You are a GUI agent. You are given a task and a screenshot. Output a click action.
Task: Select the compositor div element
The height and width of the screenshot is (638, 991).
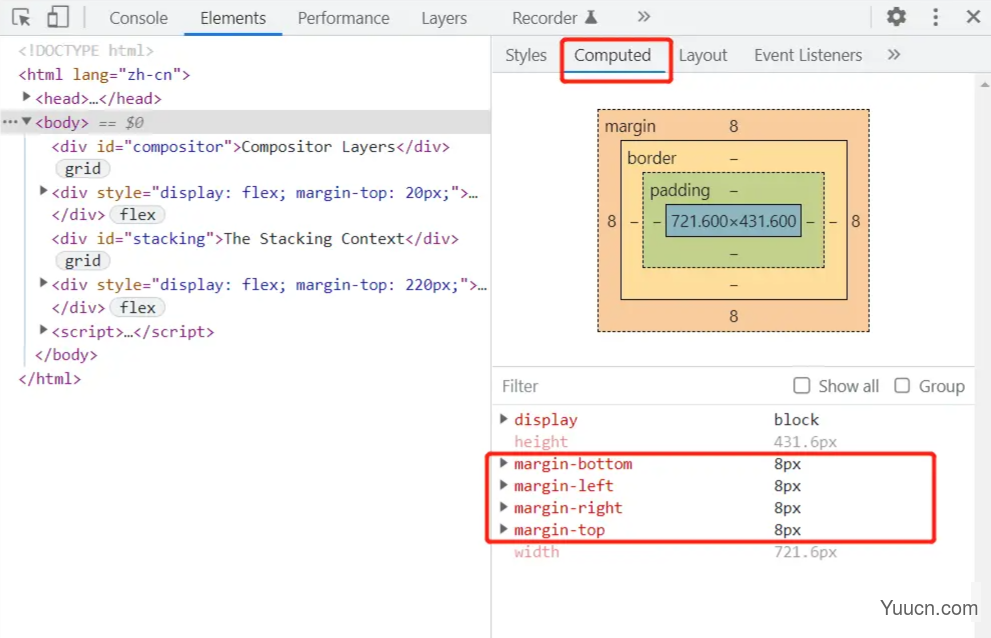[250, 147]
